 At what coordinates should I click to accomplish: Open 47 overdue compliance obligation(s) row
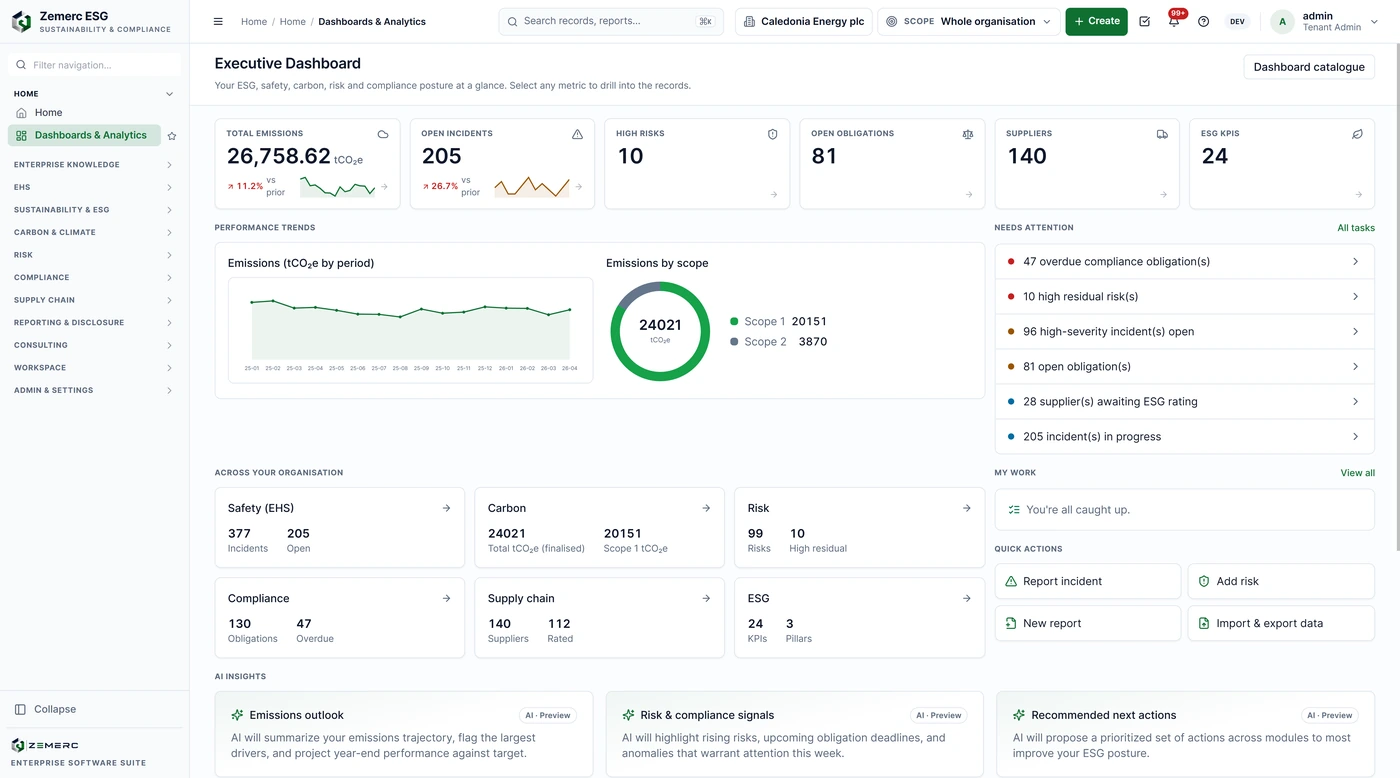(1184, 262)
